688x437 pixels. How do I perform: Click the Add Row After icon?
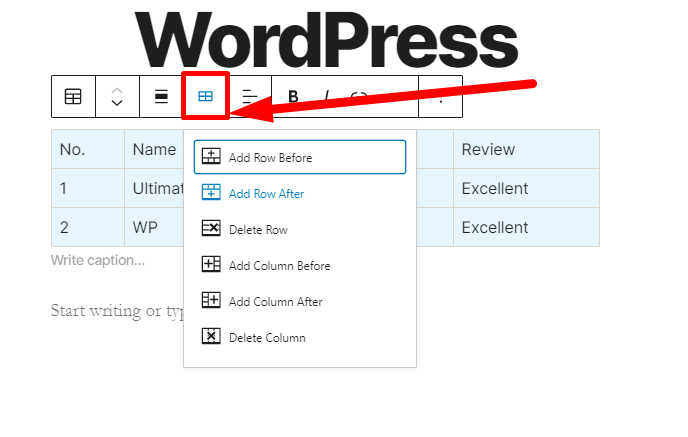click(x=211, y=192)
